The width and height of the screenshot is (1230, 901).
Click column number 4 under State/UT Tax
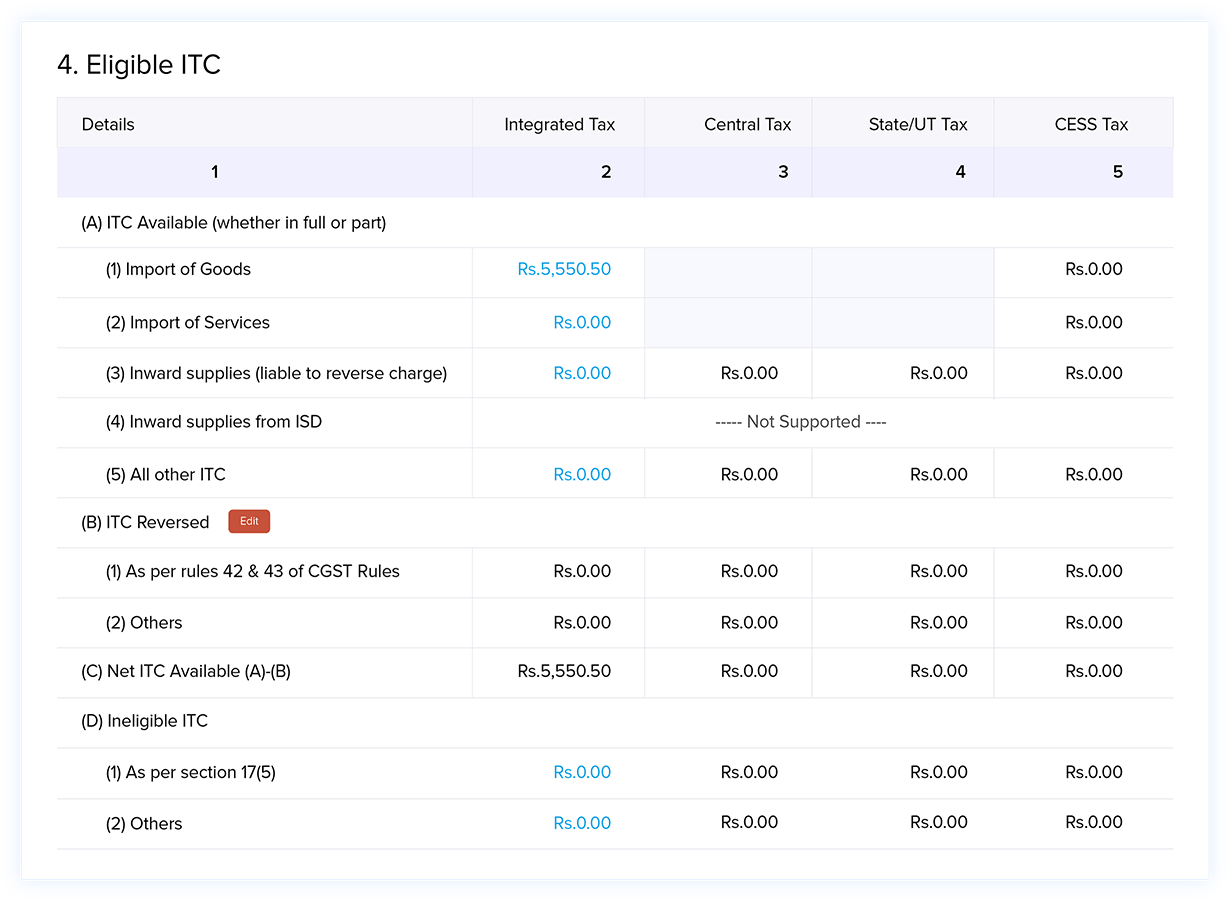point(960,172)
